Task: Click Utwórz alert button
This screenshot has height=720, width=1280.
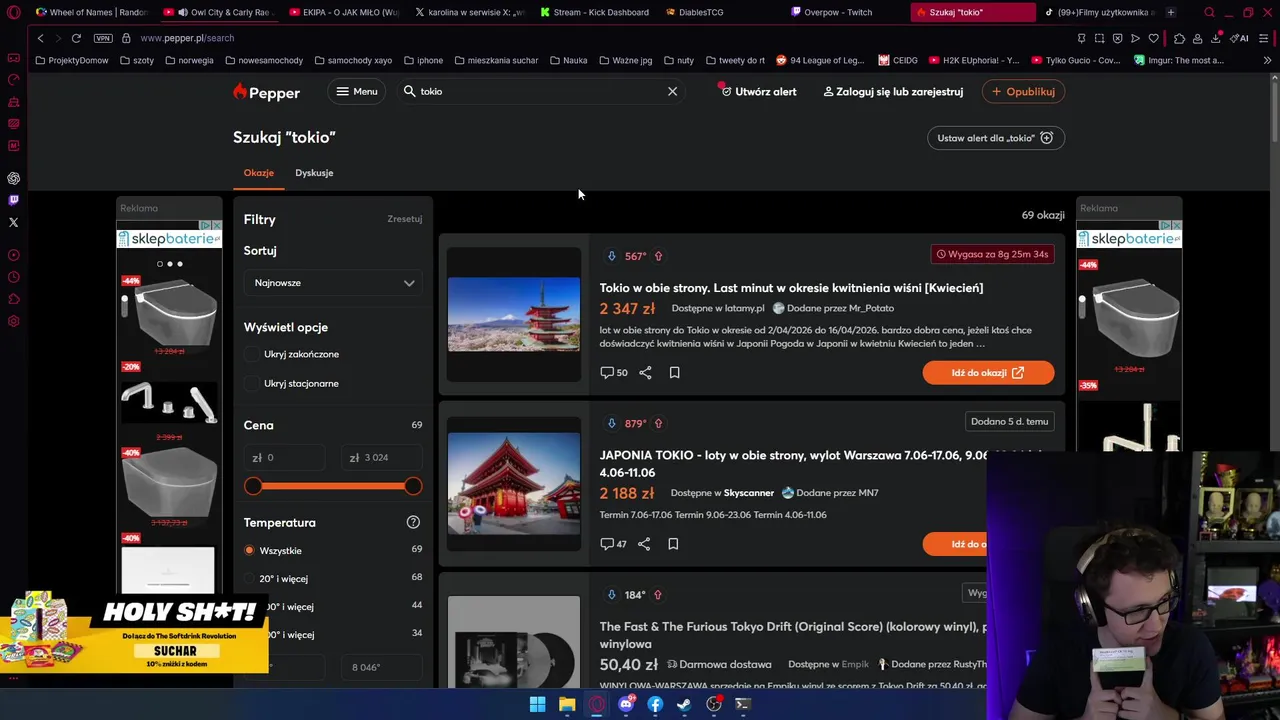Action: pyautogui.click(x=759, y=91)
